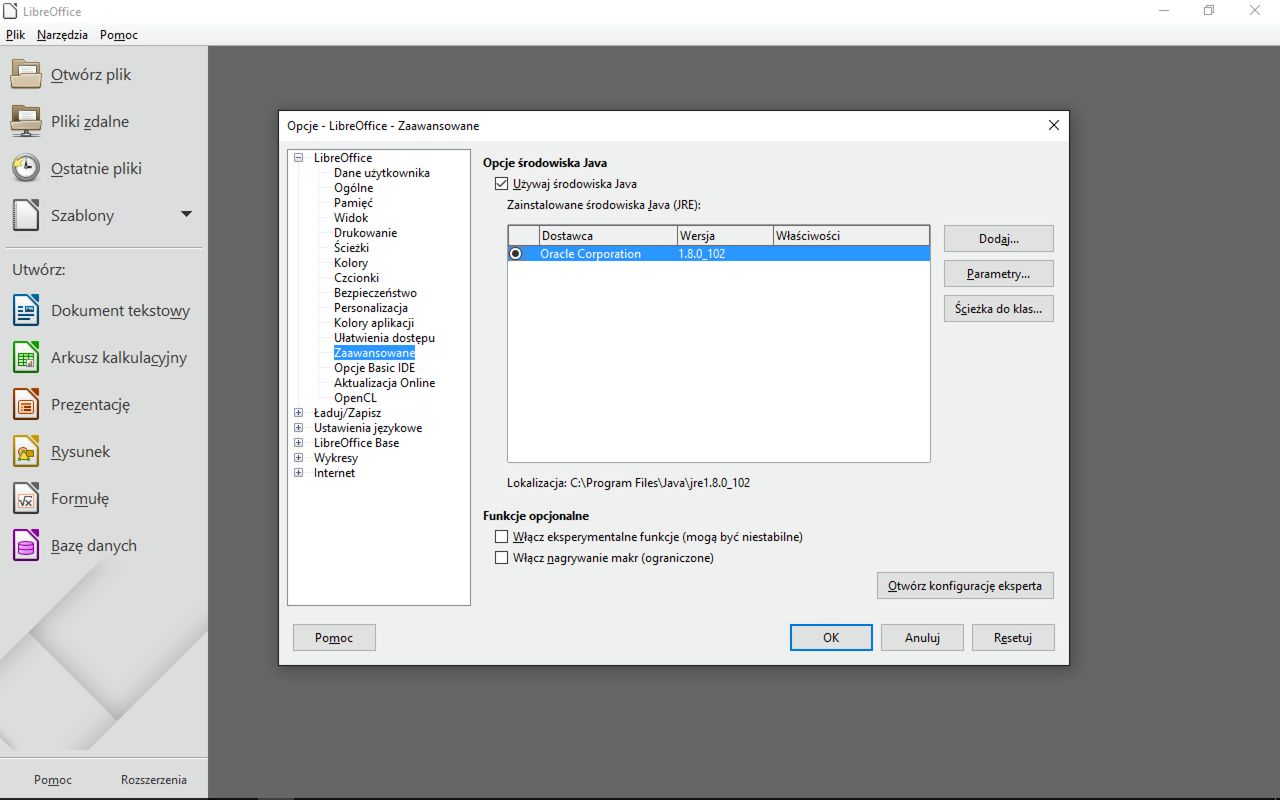The width and height of the screenshot is (1280, 800).
Task: Click the Math formula icon
Action: tap(26, 498)
